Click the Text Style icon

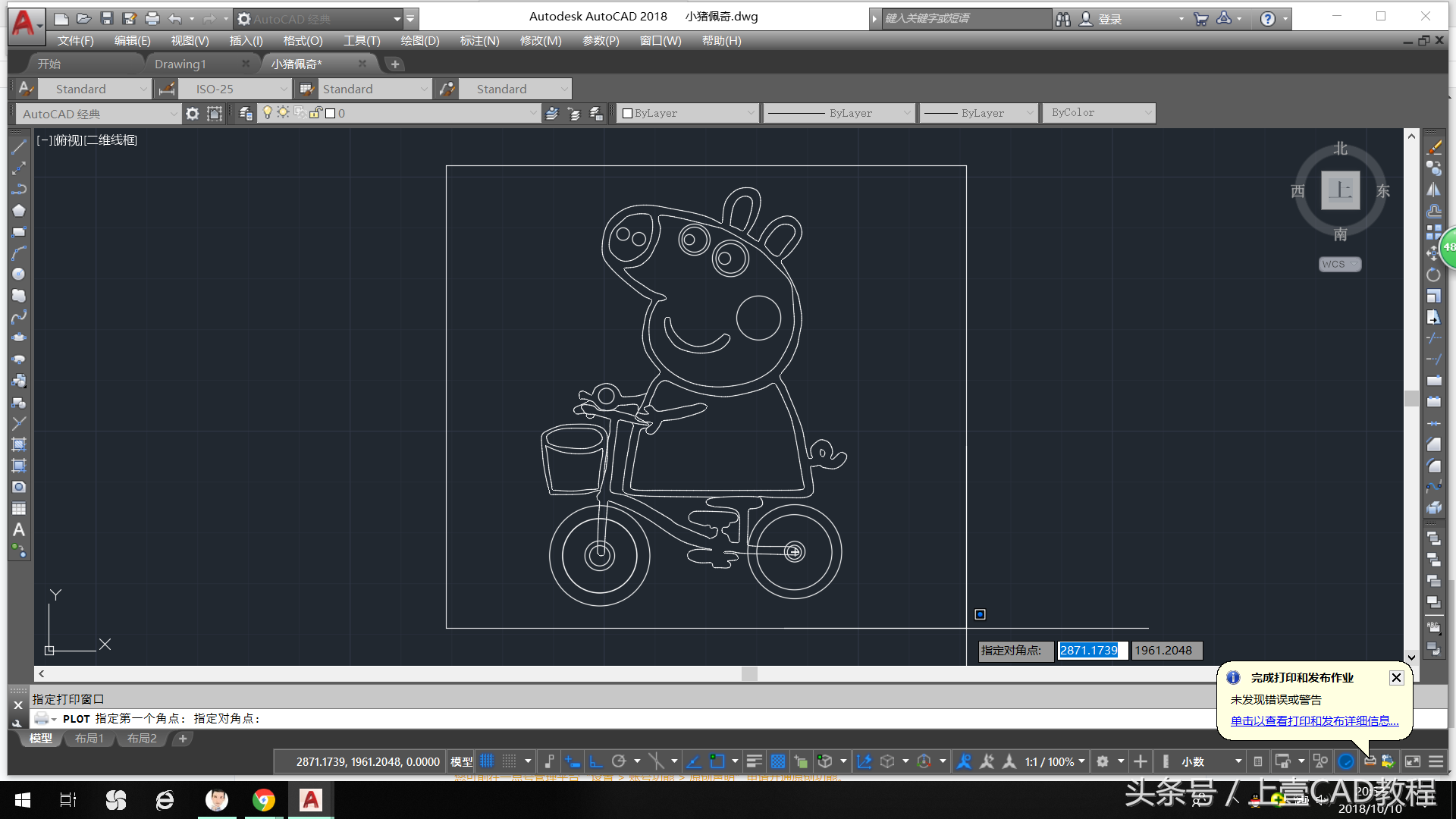26,89
